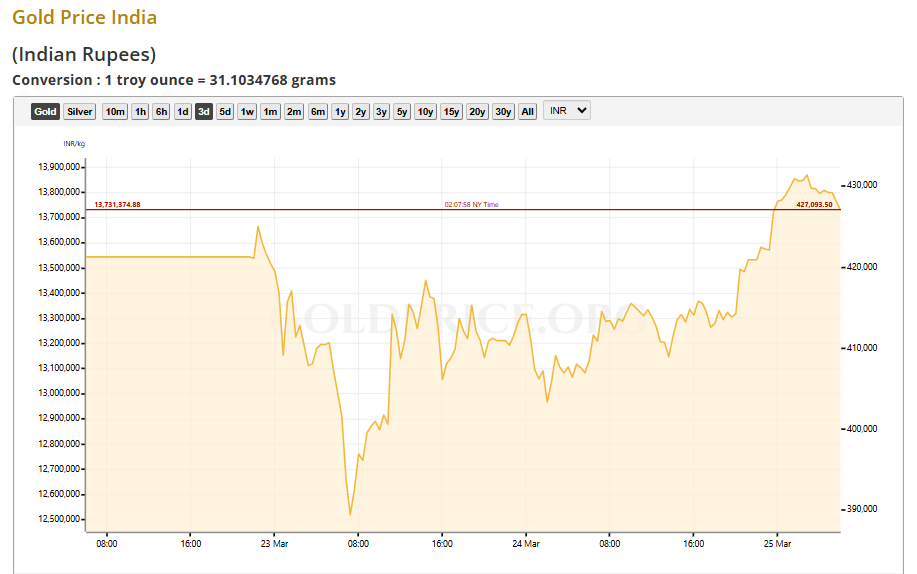Show the 15y price history
Screen dimensions: 917x574
coord(451,111)
